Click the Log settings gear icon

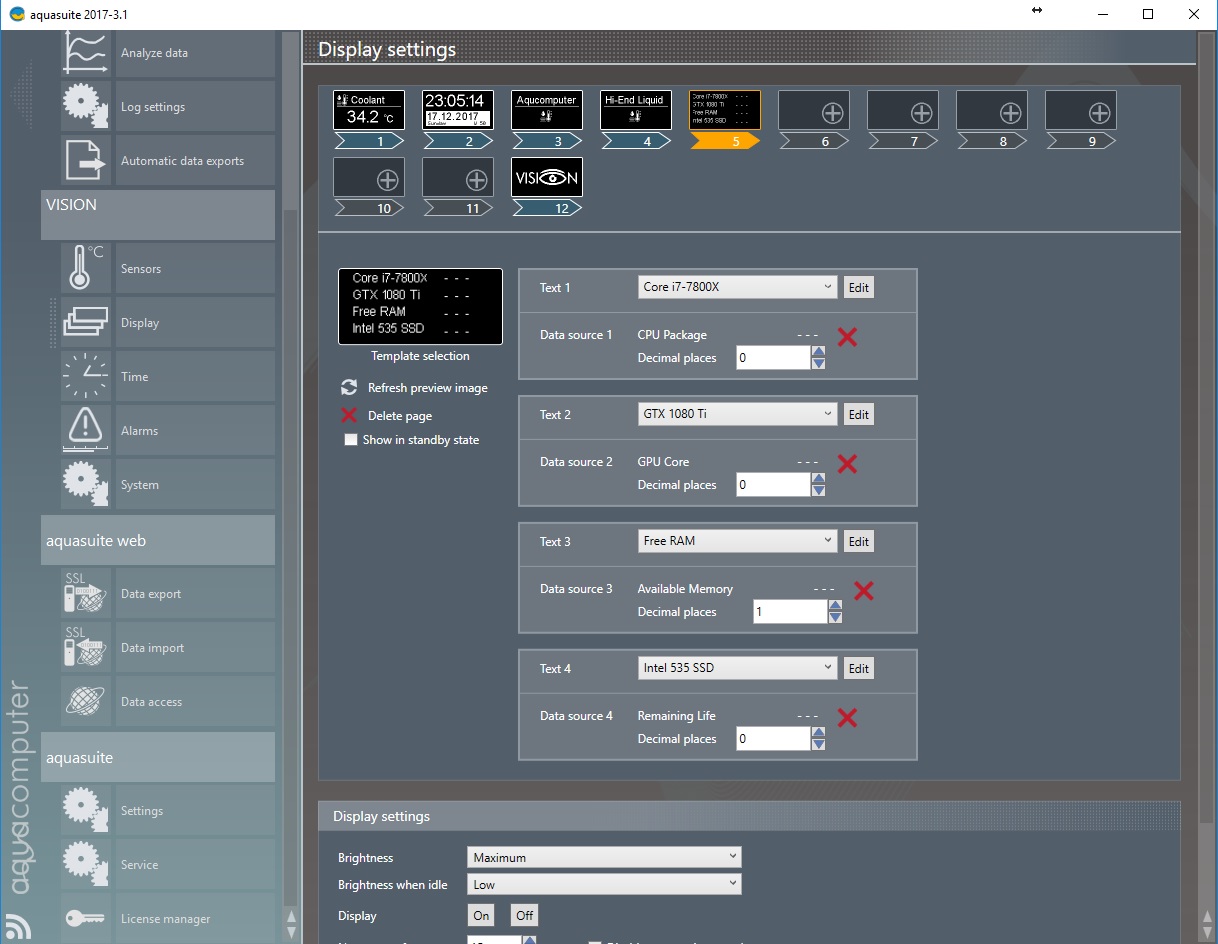[86, 106]
